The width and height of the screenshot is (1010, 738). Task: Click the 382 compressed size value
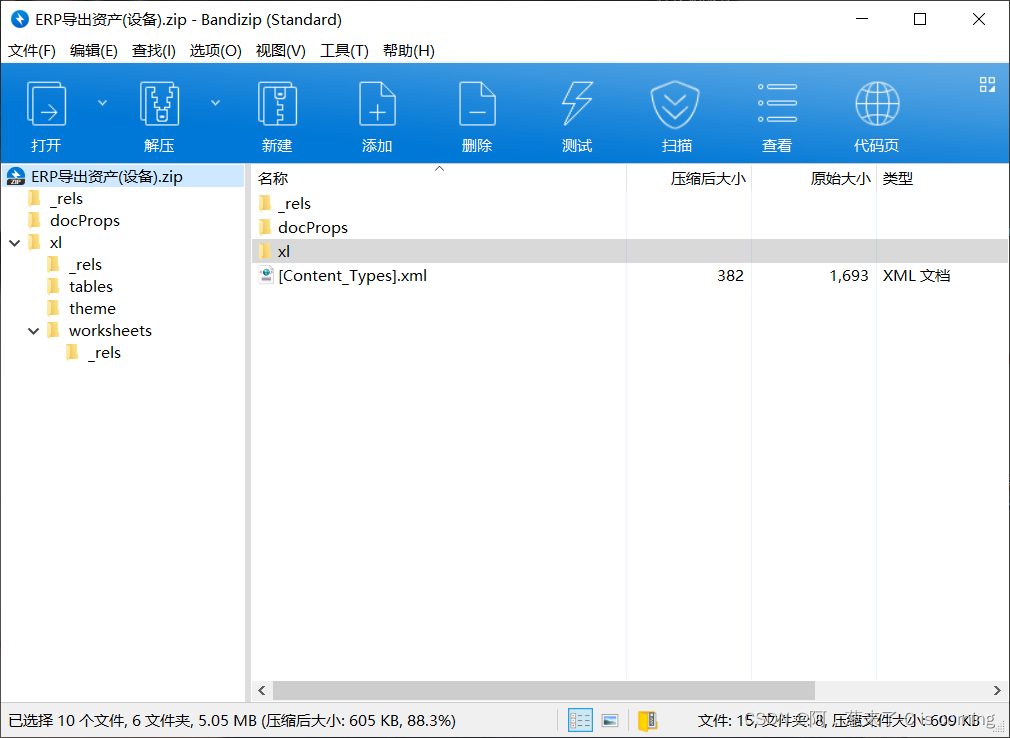730,276
